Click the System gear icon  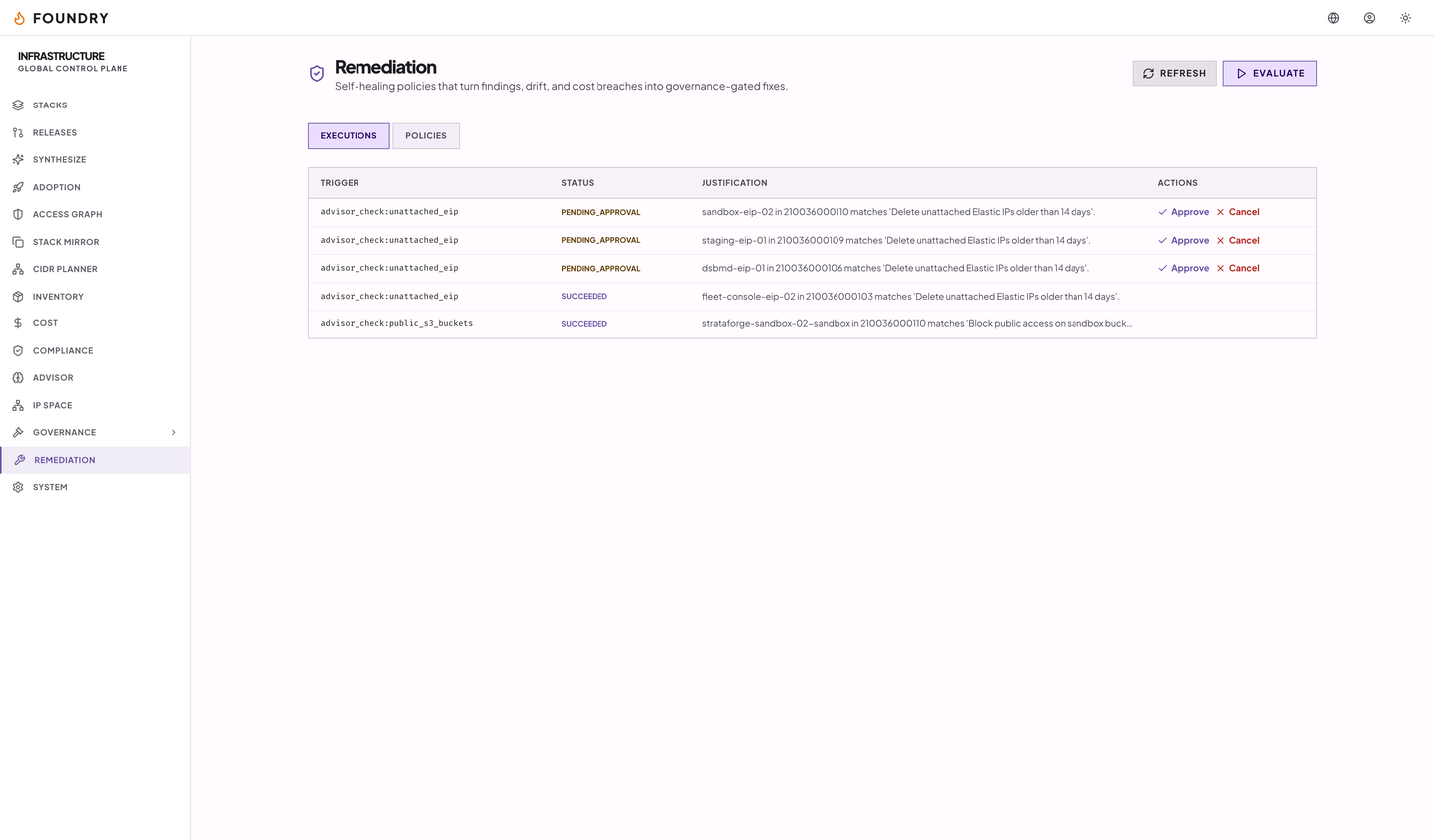point(18,487)
